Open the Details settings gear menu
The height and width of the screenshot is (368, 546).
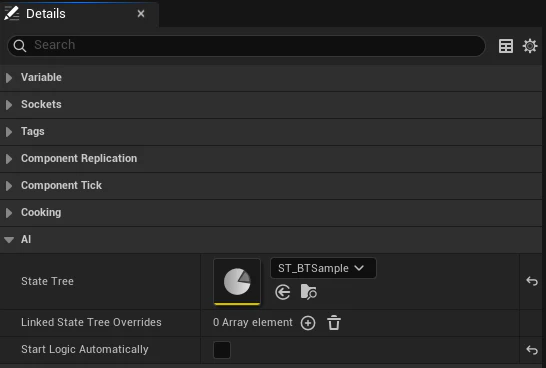point(530,46)
